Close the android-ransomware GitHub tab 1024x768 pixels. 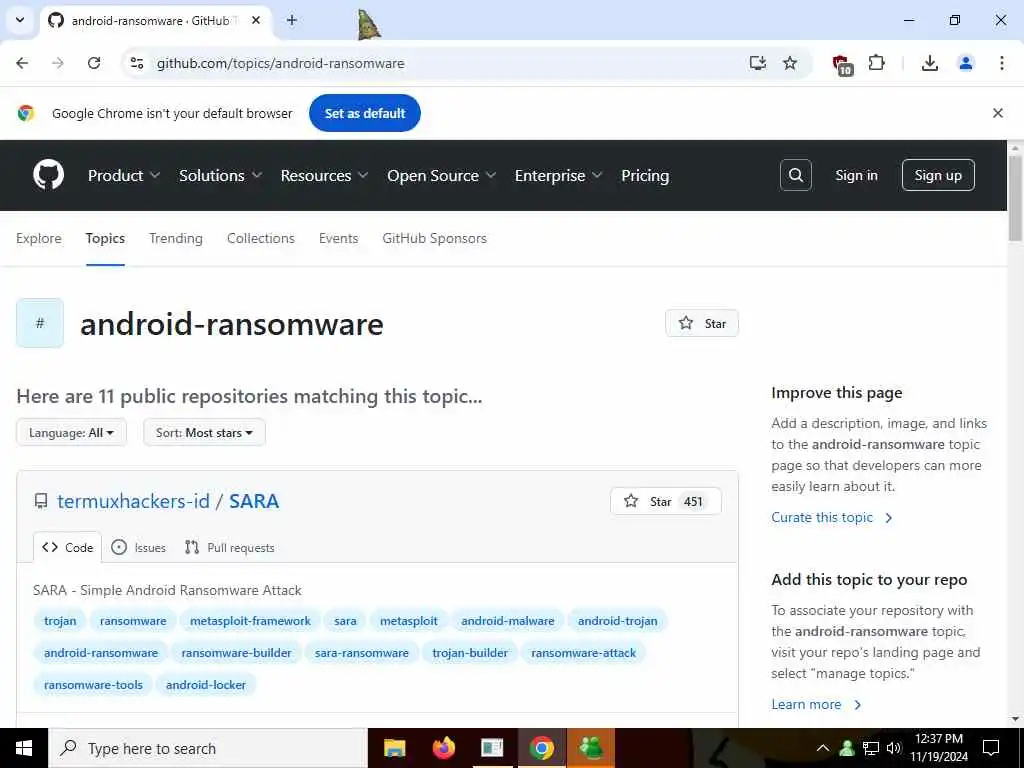click(256, 20)
